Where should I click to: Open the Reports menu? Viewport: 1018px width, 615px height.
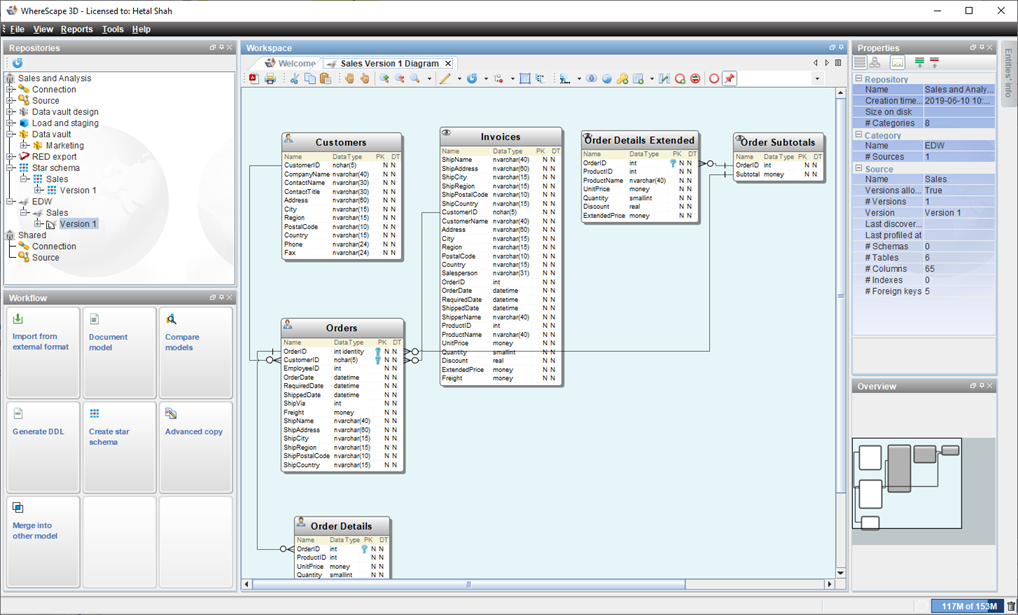[x=77, y=29]
